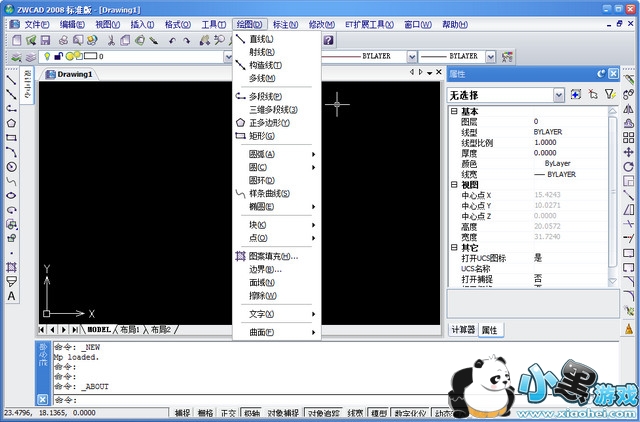Click the Quick Select icon in properties panel

[610, 95]
